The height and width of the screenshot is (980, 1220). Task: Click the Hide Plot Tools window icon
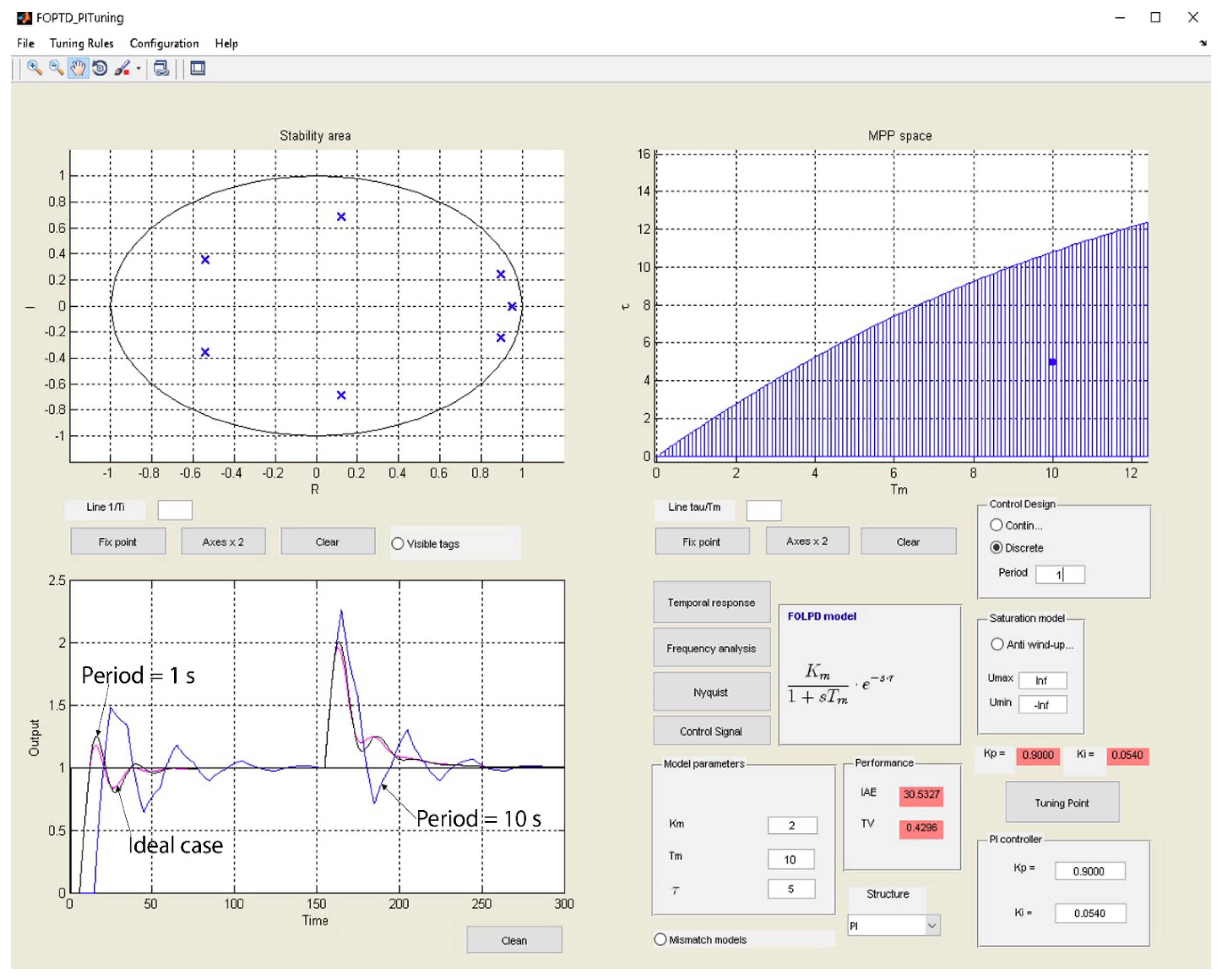coord(197,68)
